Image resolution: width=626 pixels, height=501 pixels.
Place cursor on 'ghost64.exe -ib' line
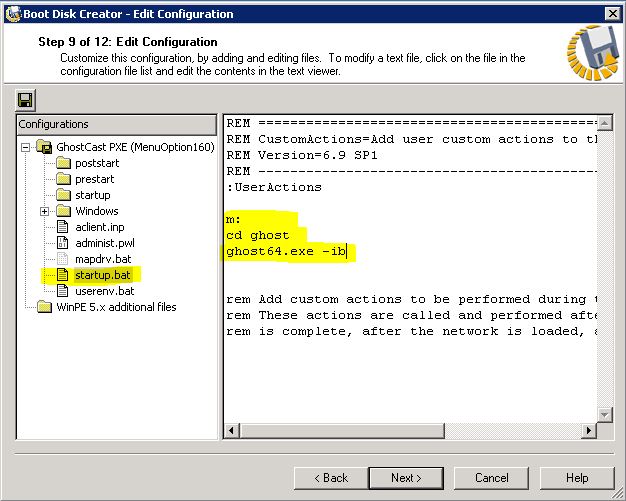(x=286, y=251)
